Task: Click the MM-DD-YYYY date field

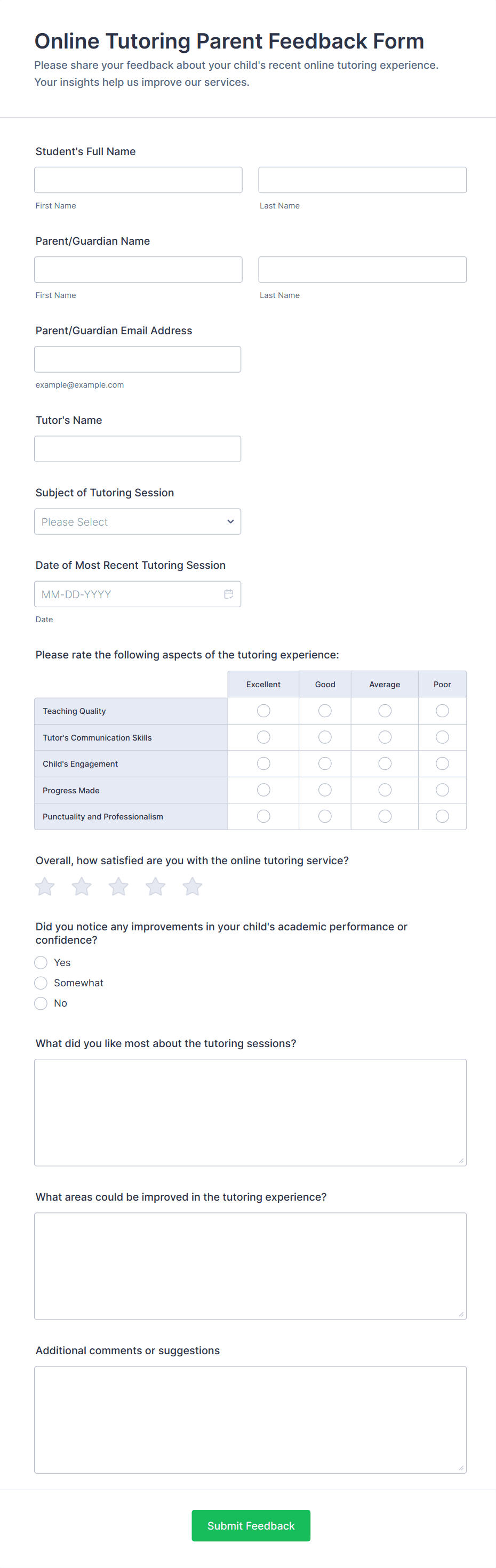Action: click(138, 594)
